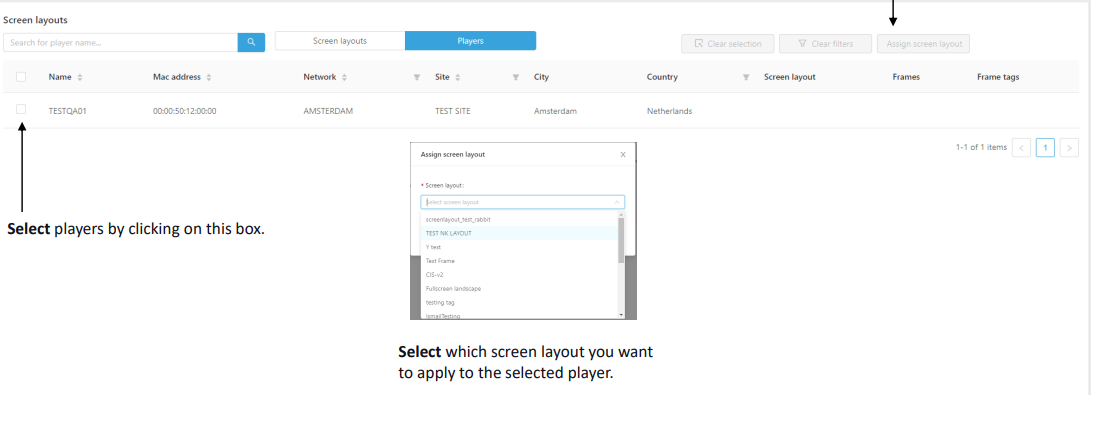Sort by Mac address column arrows

pos(208,77)
